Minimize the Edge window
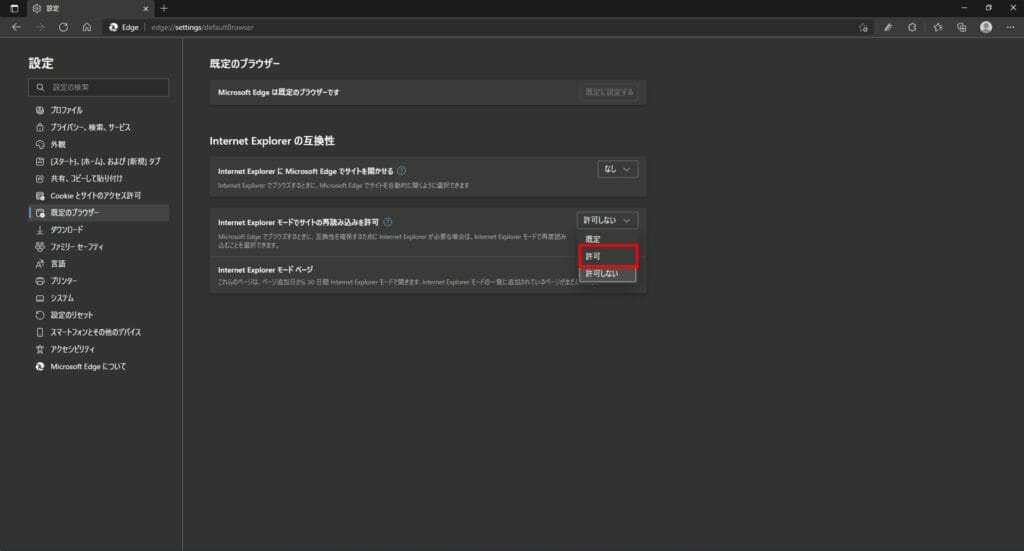 (x=964, y=8)
